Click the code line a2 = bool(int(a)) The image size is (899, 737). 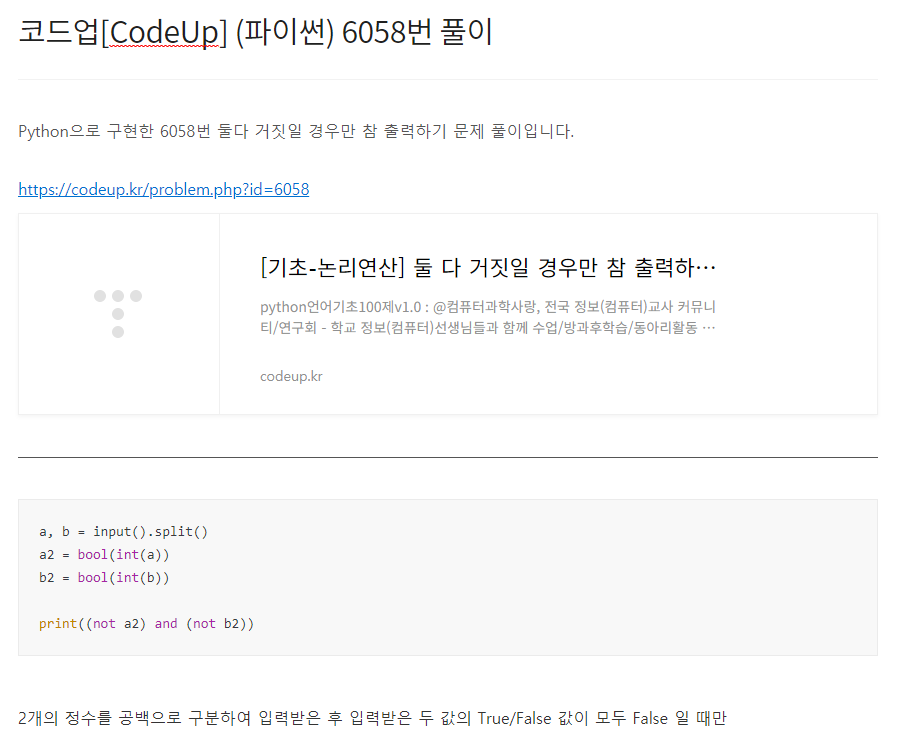click(x=104, y=555)
